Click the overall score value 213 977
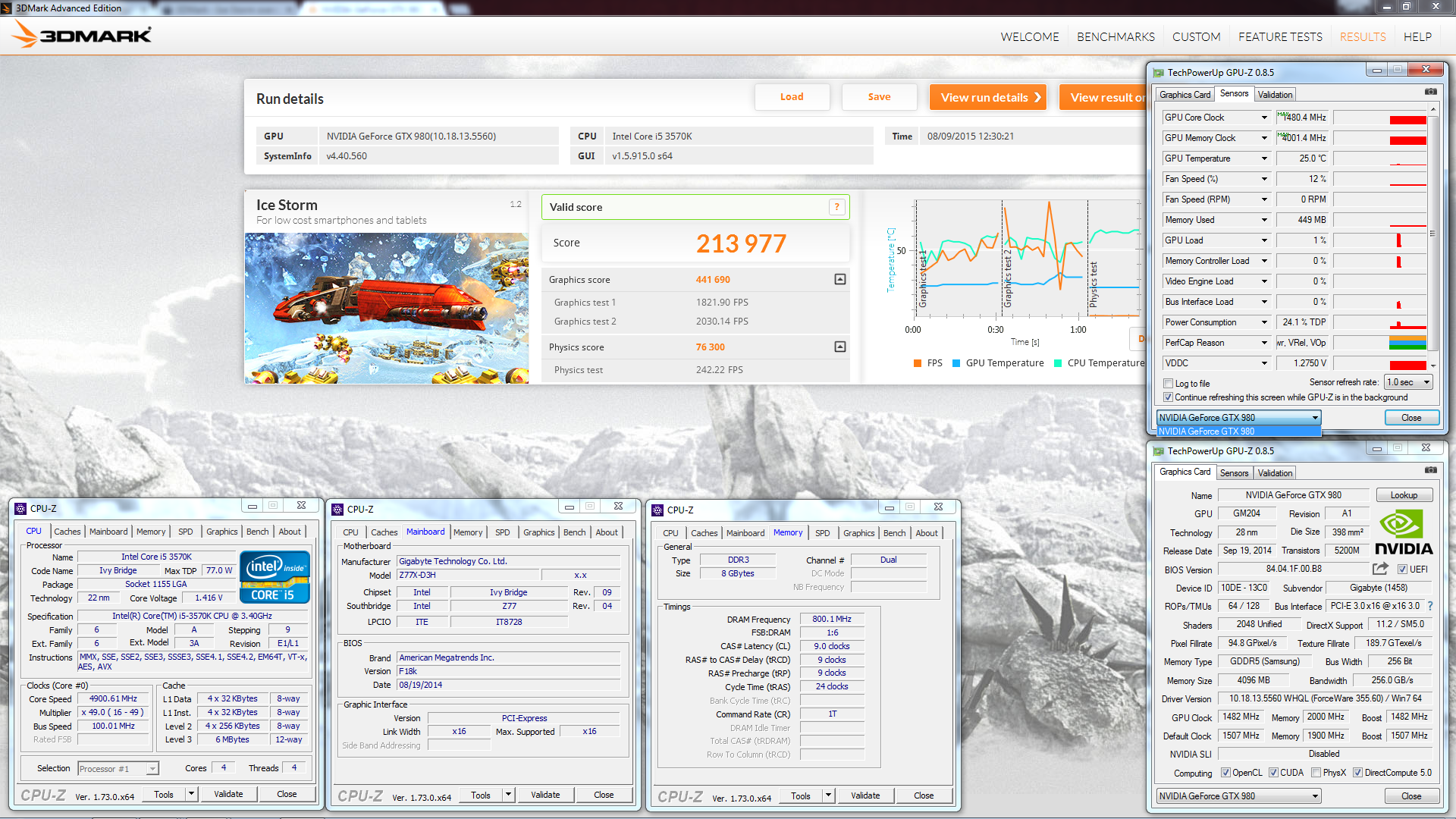The width and height of the screenshot is (1456, 819). click(741, 243)
